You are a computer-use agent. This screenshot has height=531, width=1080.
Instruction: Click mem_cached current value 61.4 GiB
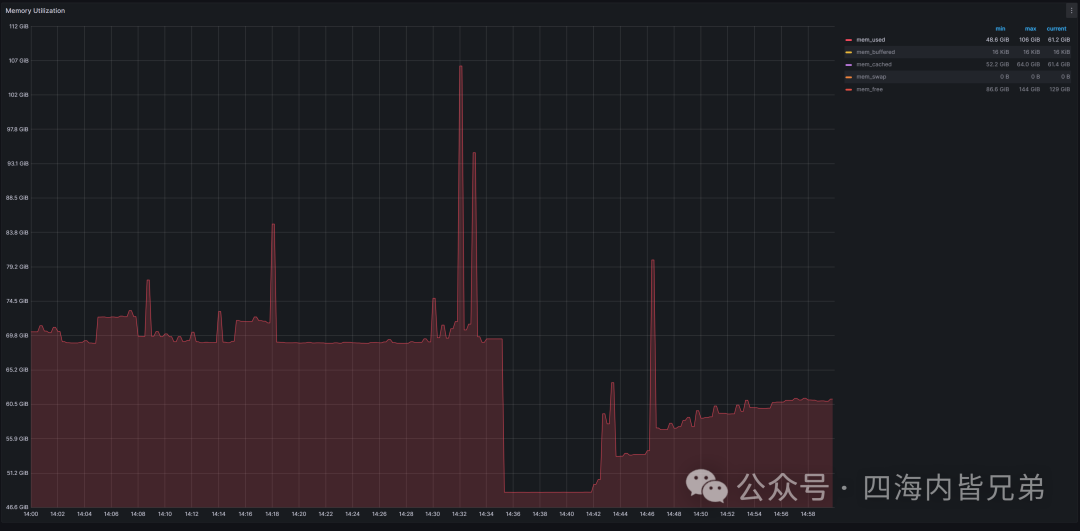(1059, 65)
